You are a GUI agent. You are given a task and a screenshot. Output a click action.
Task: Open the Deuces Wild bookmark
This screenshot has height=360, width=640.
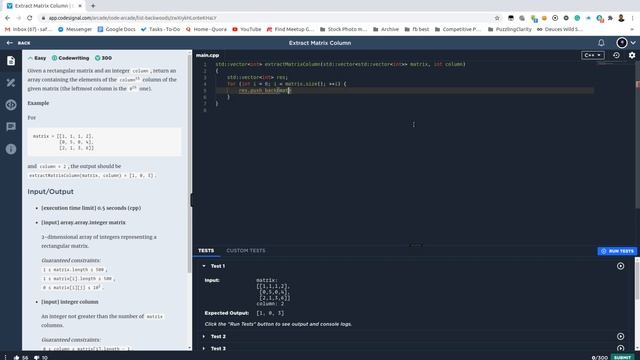pos(560,29)
